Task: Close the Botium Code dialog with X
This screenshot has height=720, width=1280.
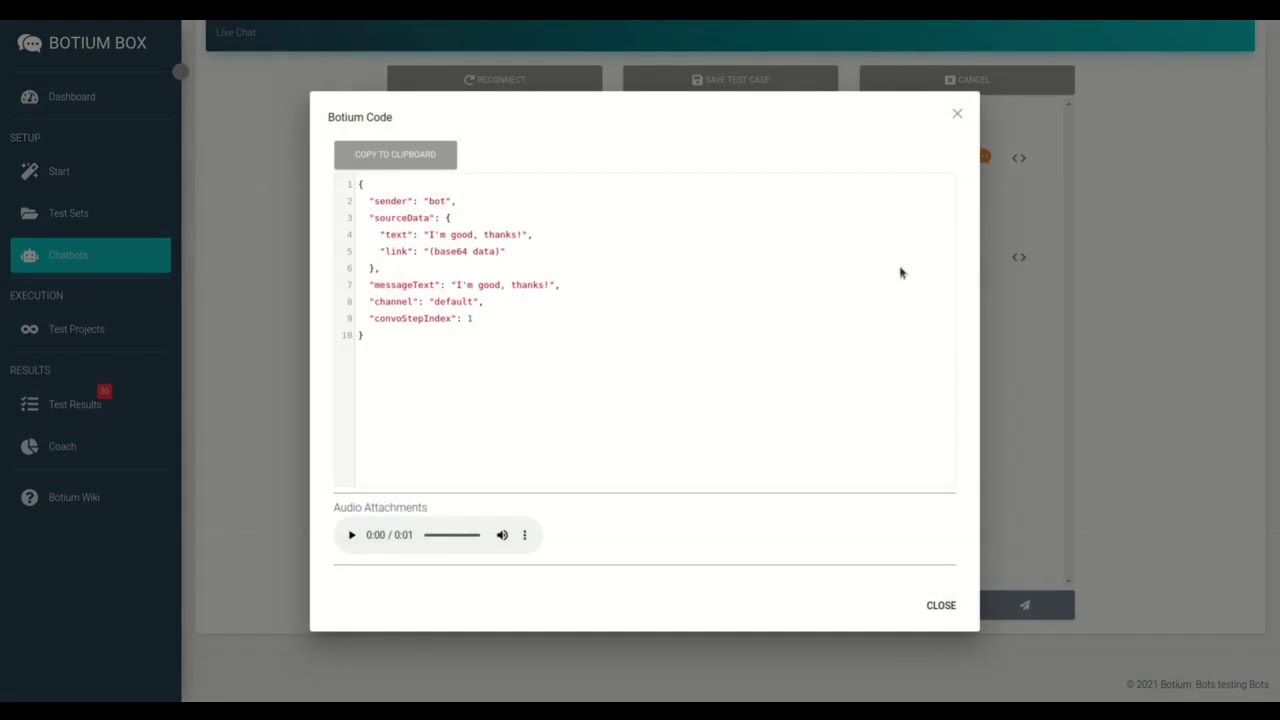Action: click(957, 114)
